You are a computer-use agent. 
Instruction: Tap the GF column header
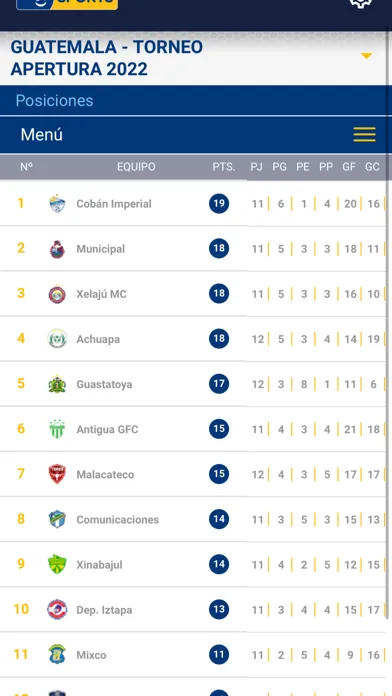(x=349, y=167)
